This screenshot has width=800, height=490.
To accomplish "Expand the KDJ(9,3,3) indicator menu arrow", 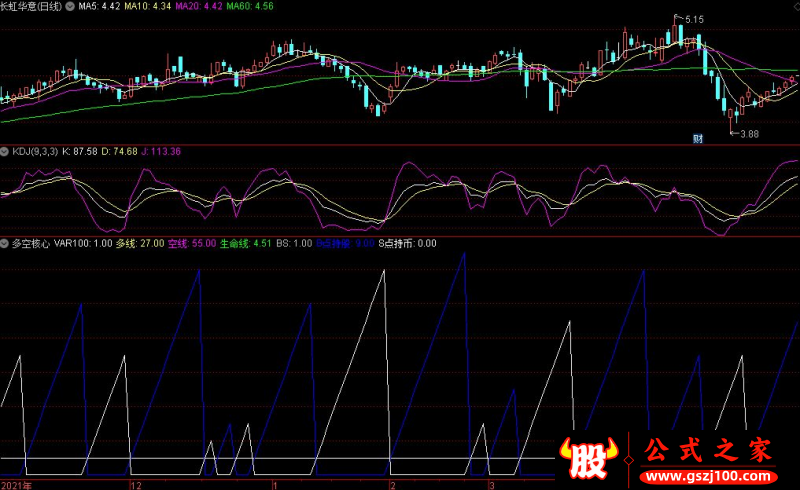I will coord(5,151).
